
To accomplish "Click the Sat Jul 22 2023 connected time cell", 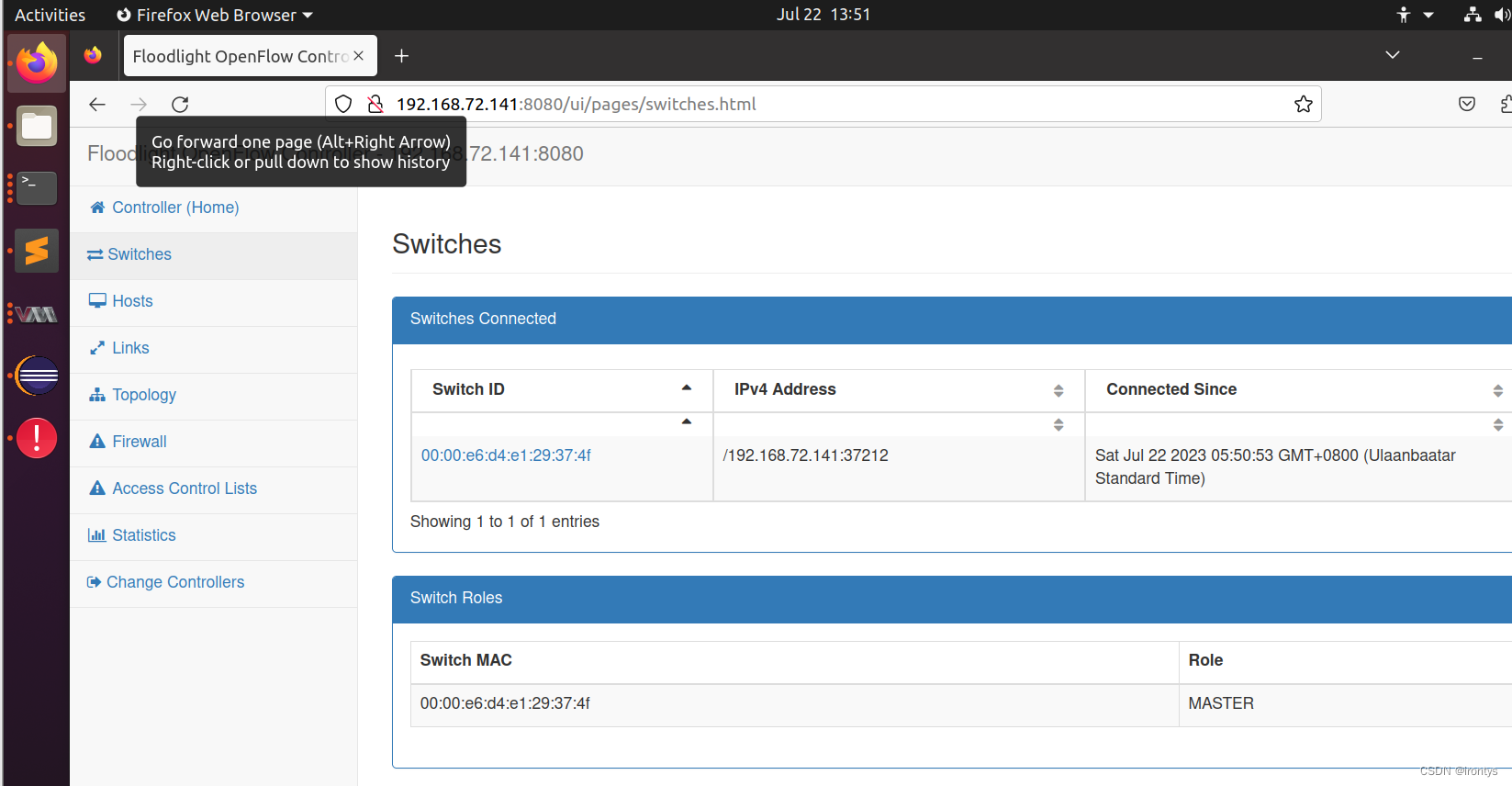I will 1298,468.
